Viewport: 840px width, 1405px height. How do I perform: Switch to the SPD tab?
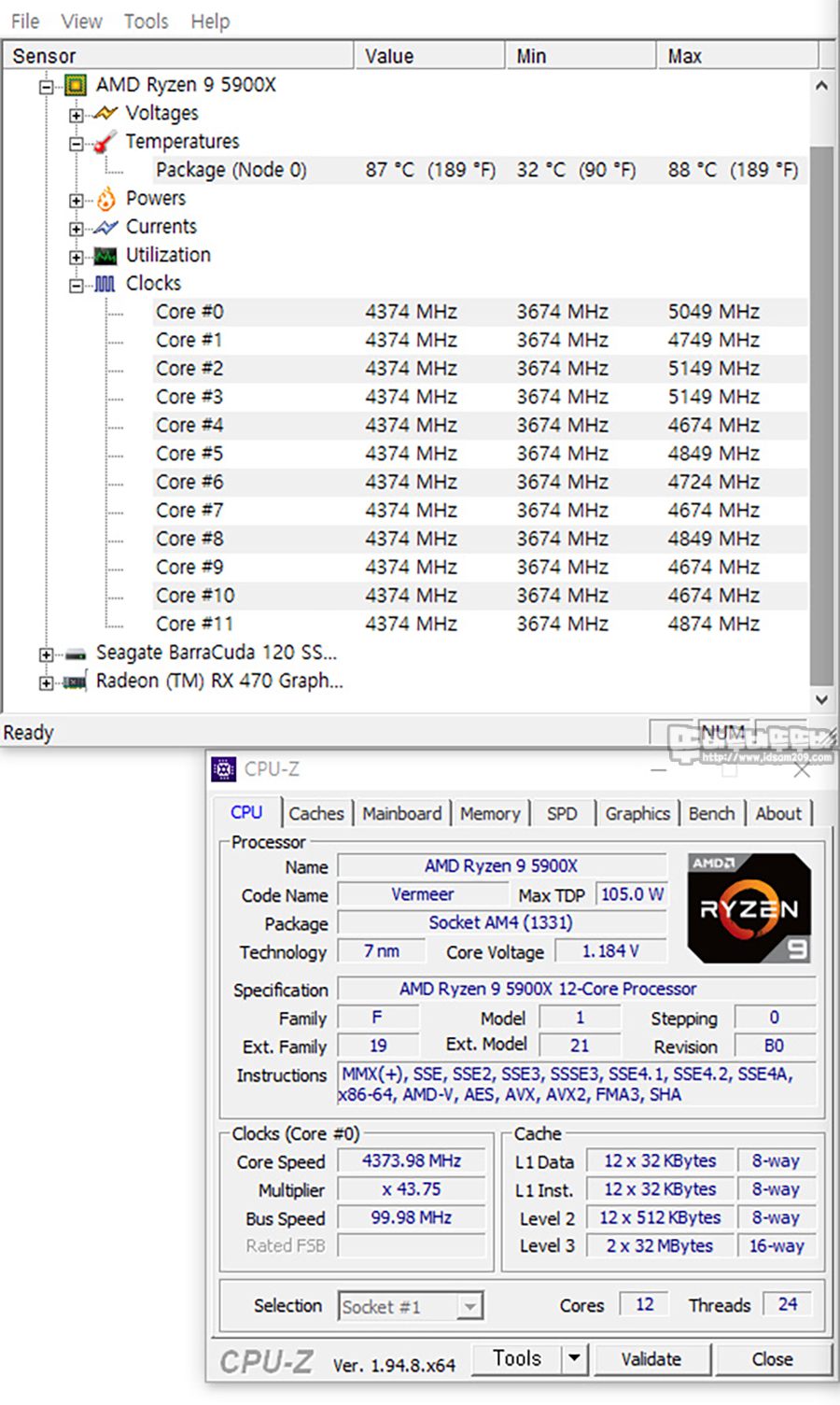click(x=562, y=813)
